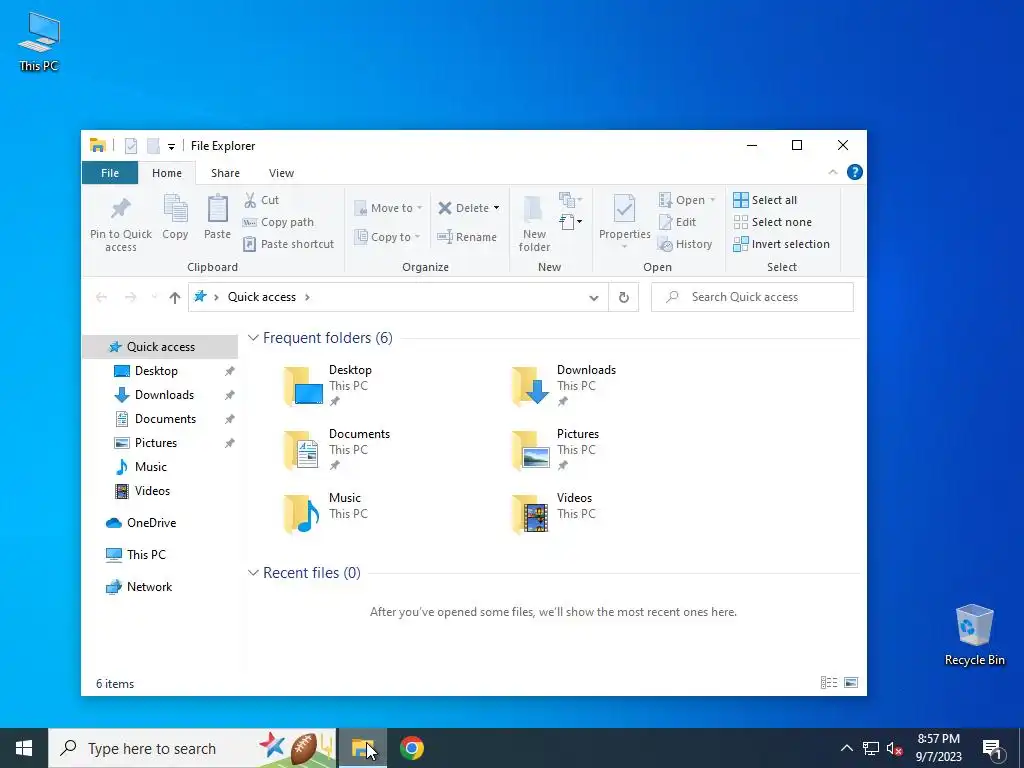The width and height of the screenshot is (1024, 768).
Task: Click Pin to Quick access icon
Action: click(x=121, y=208)
